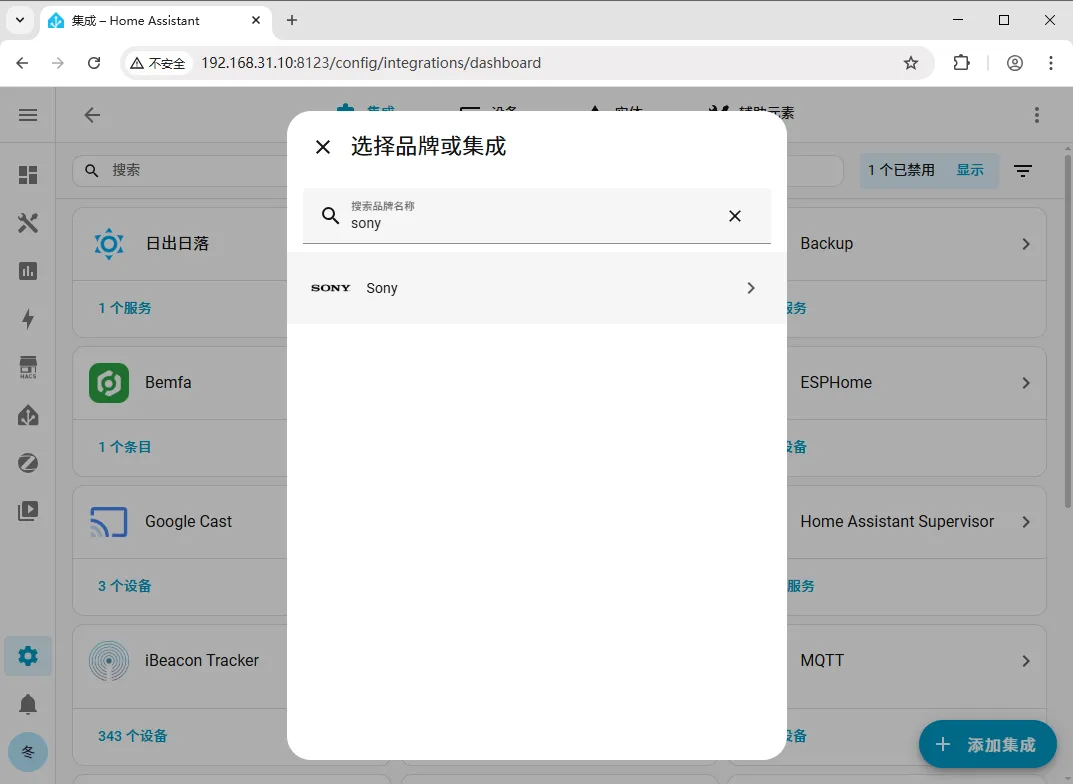Open the HACS store sidebar icon

(x=28, y=367)
